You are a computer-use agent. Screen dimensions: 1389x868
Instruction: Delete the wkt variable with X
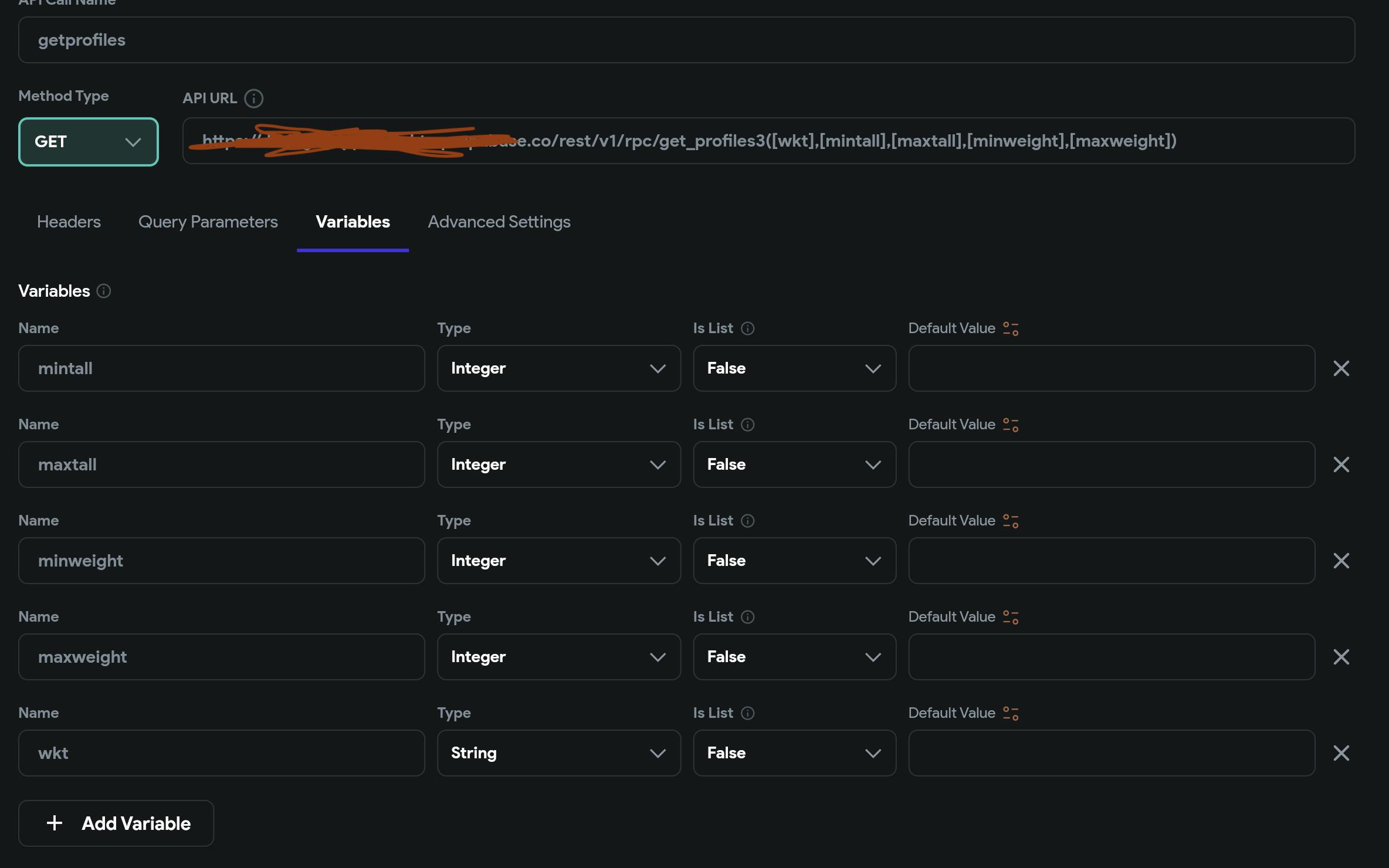coord(1341,753)
